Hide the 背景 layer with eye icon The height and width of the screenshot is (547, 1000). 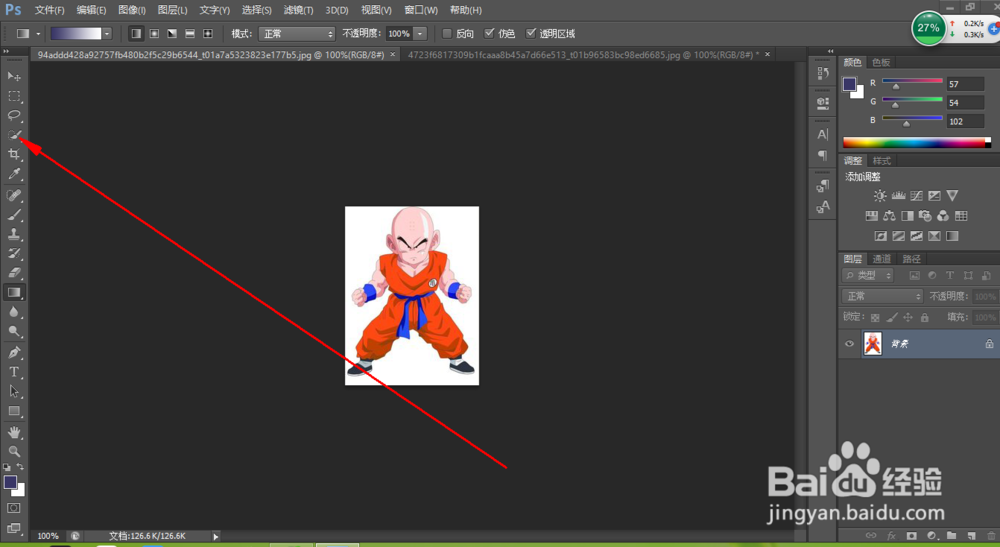pos(849,344)
